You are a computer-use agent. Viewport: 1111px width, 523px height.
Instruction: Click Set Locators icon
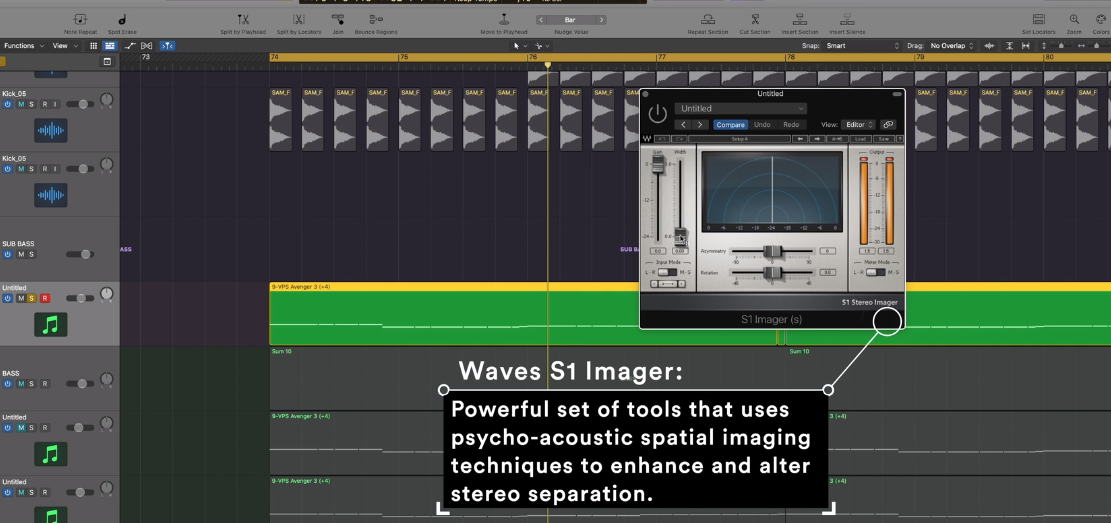coord(1038,20)
